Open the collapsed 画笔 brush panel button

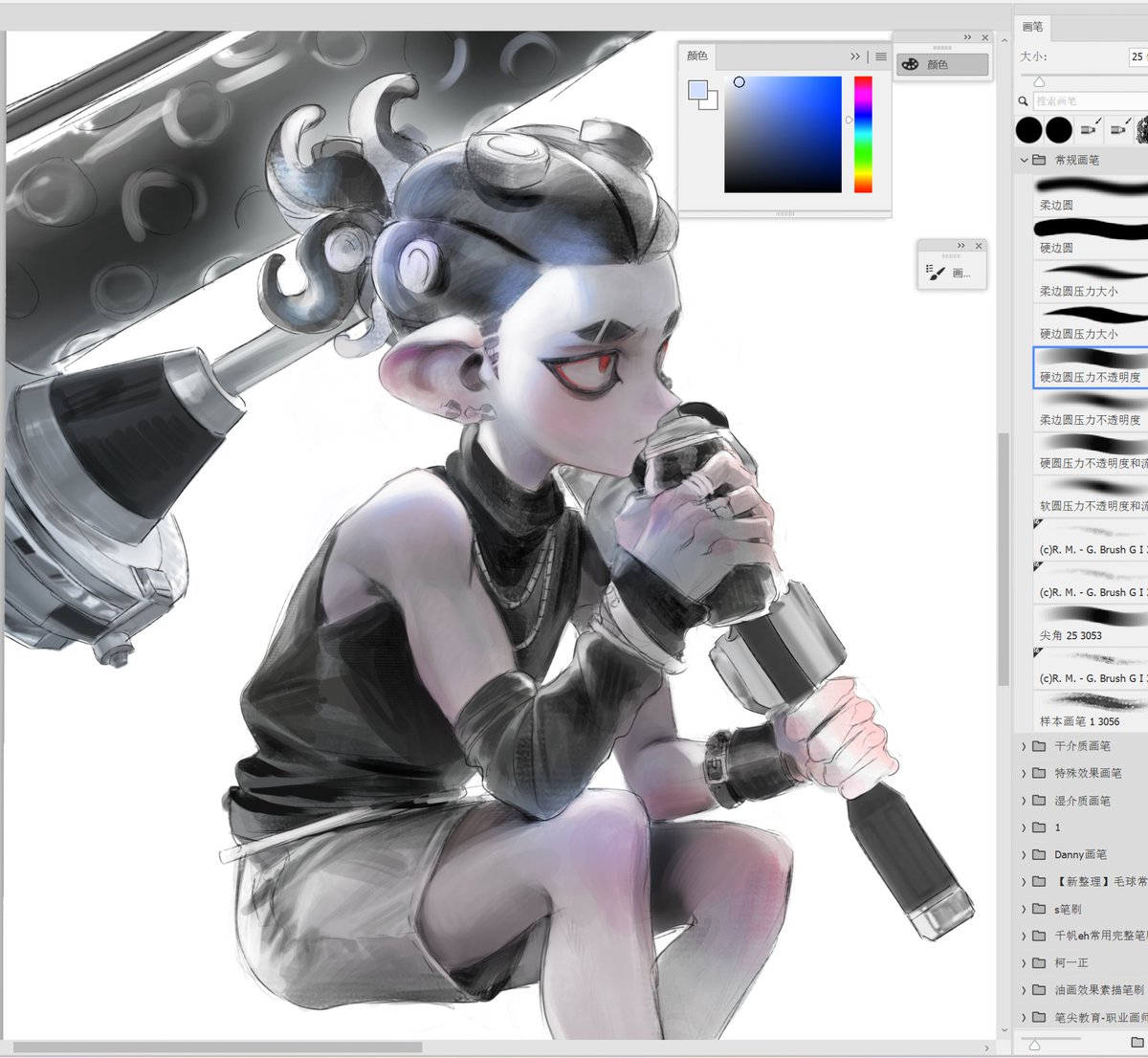950,273
